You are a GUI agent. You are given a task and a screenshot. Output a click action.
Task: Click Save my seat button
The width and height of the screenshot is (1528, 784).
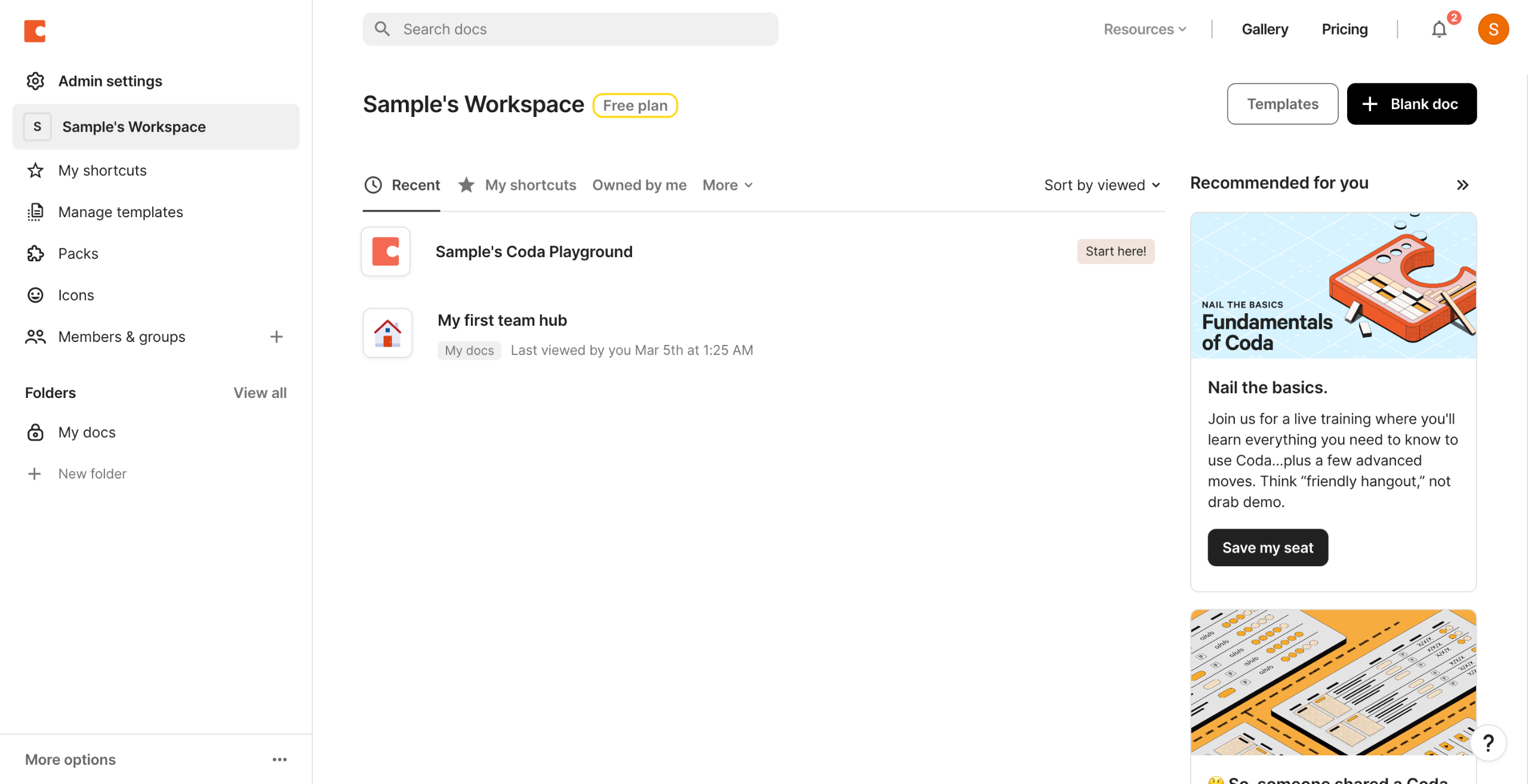tap(1267, 548)
